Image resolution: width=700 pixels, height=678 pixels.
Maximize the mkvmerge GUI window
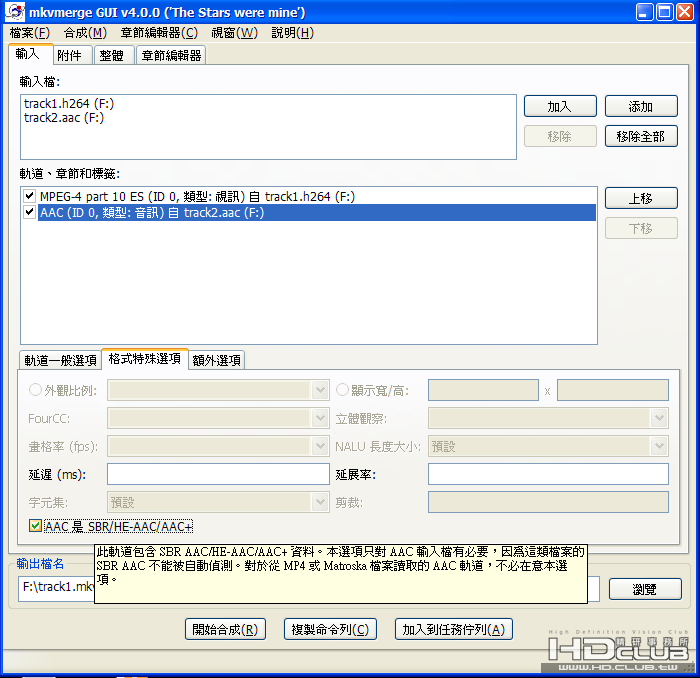(x=664, y=12)
